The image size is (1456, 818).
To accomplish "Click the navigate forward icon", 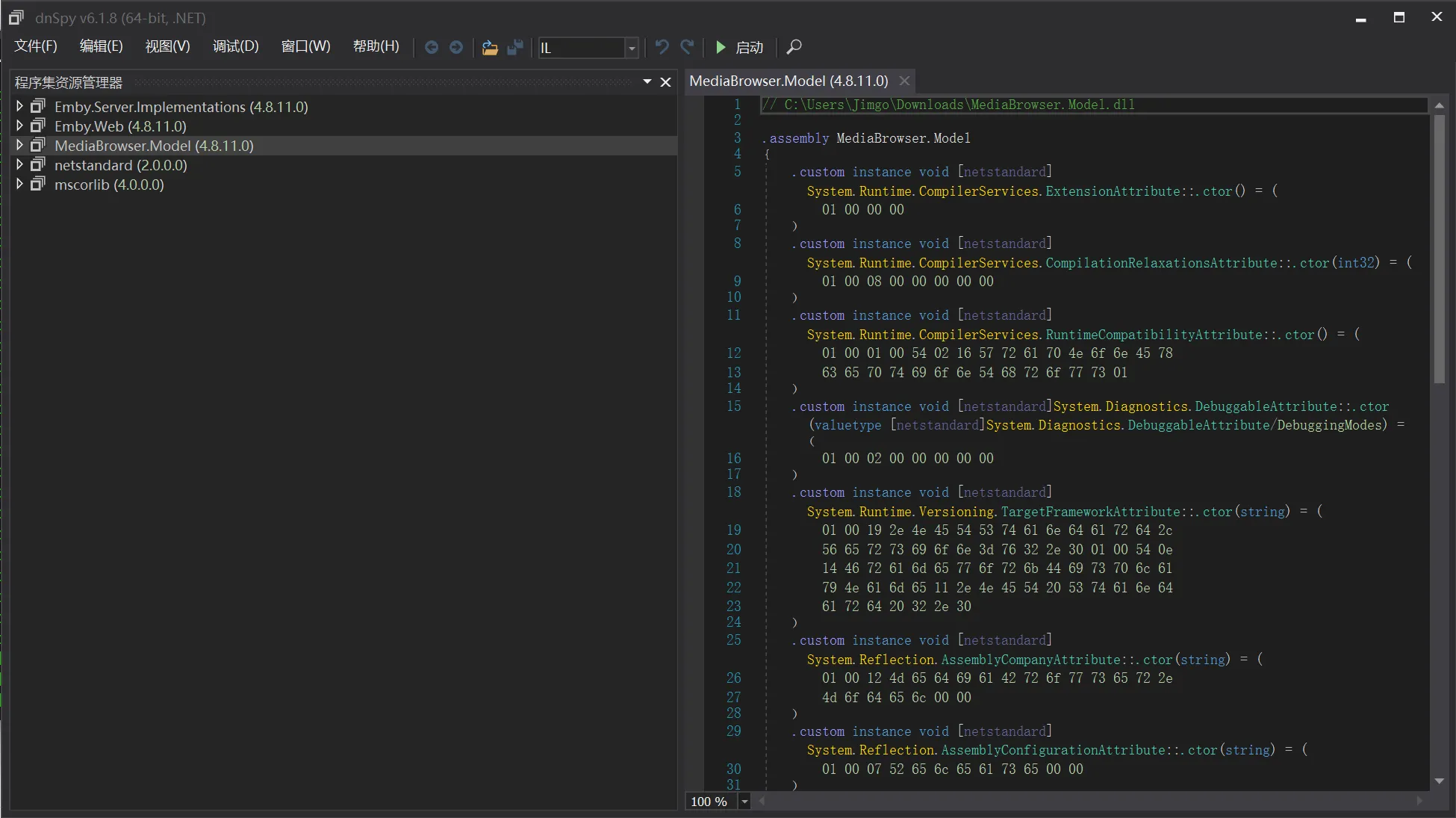I will pos(456,46).
